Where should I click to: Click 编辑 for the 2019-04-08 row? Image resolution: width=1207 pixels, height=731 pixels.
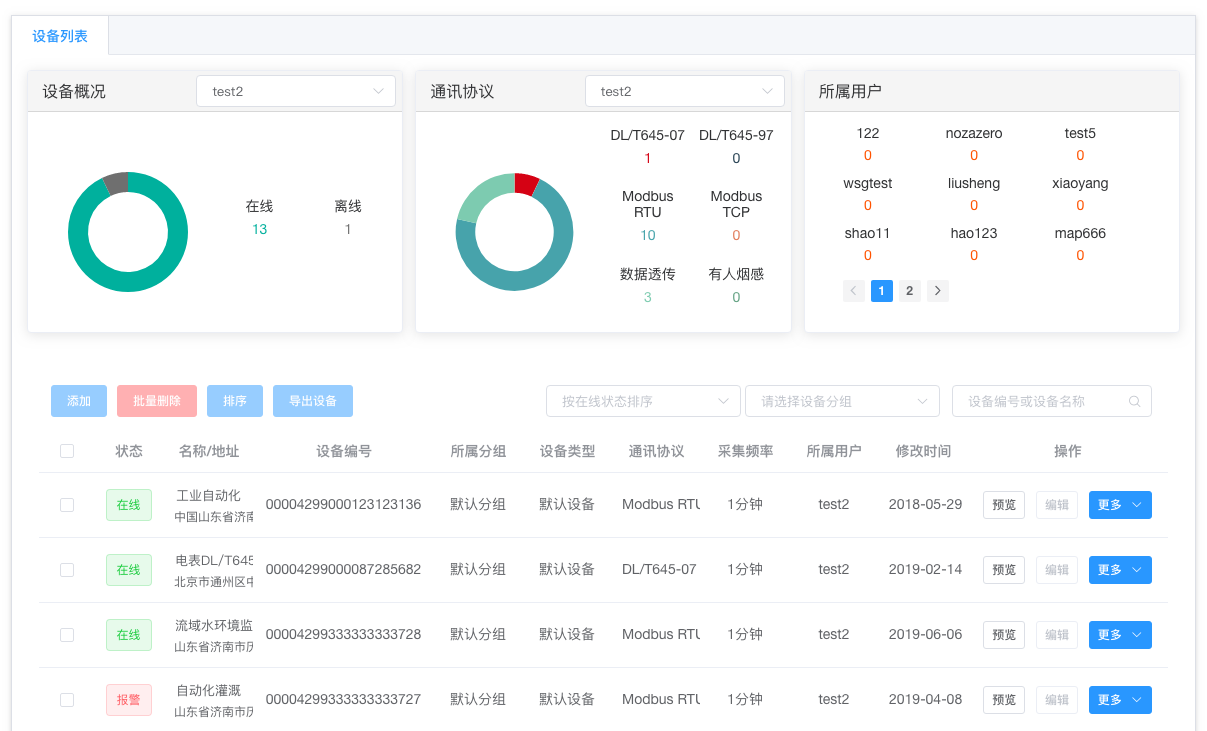pos(1057,700)
